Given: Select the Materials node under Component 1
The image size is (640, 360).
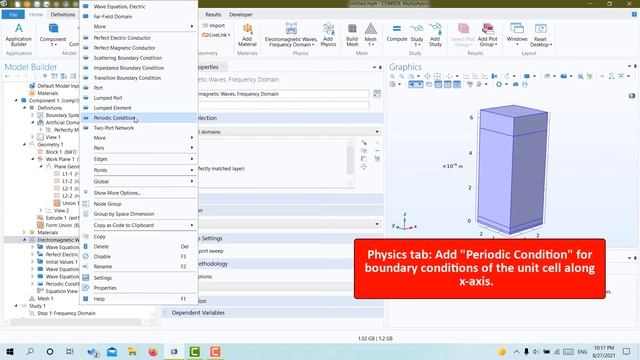Looking at the screenshot, I should [48, 232].
